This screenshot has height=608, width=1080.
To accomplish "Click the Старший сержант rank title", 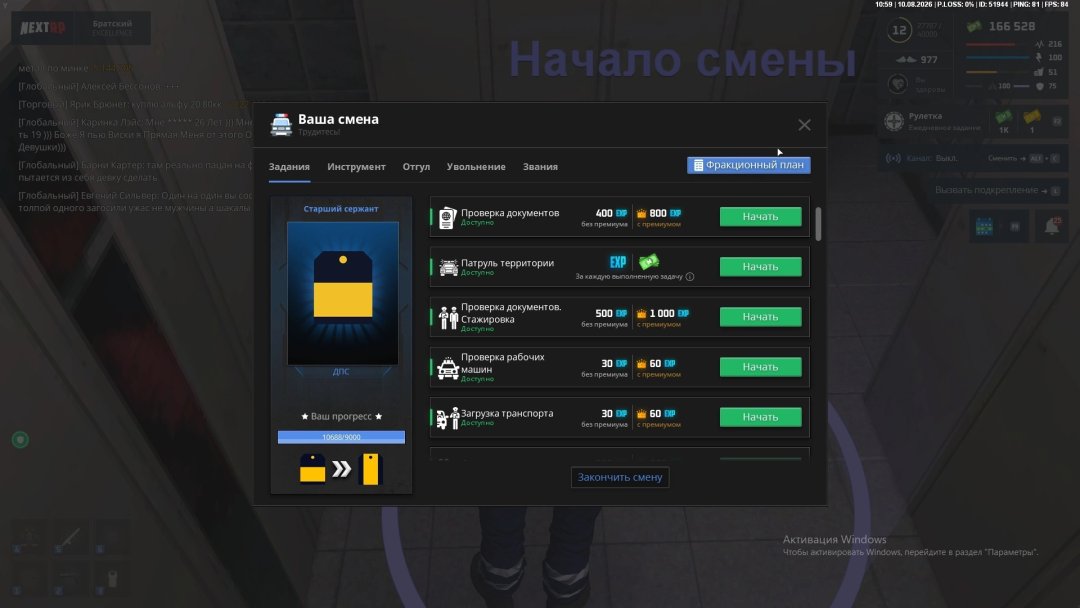I will click(341, 209).
